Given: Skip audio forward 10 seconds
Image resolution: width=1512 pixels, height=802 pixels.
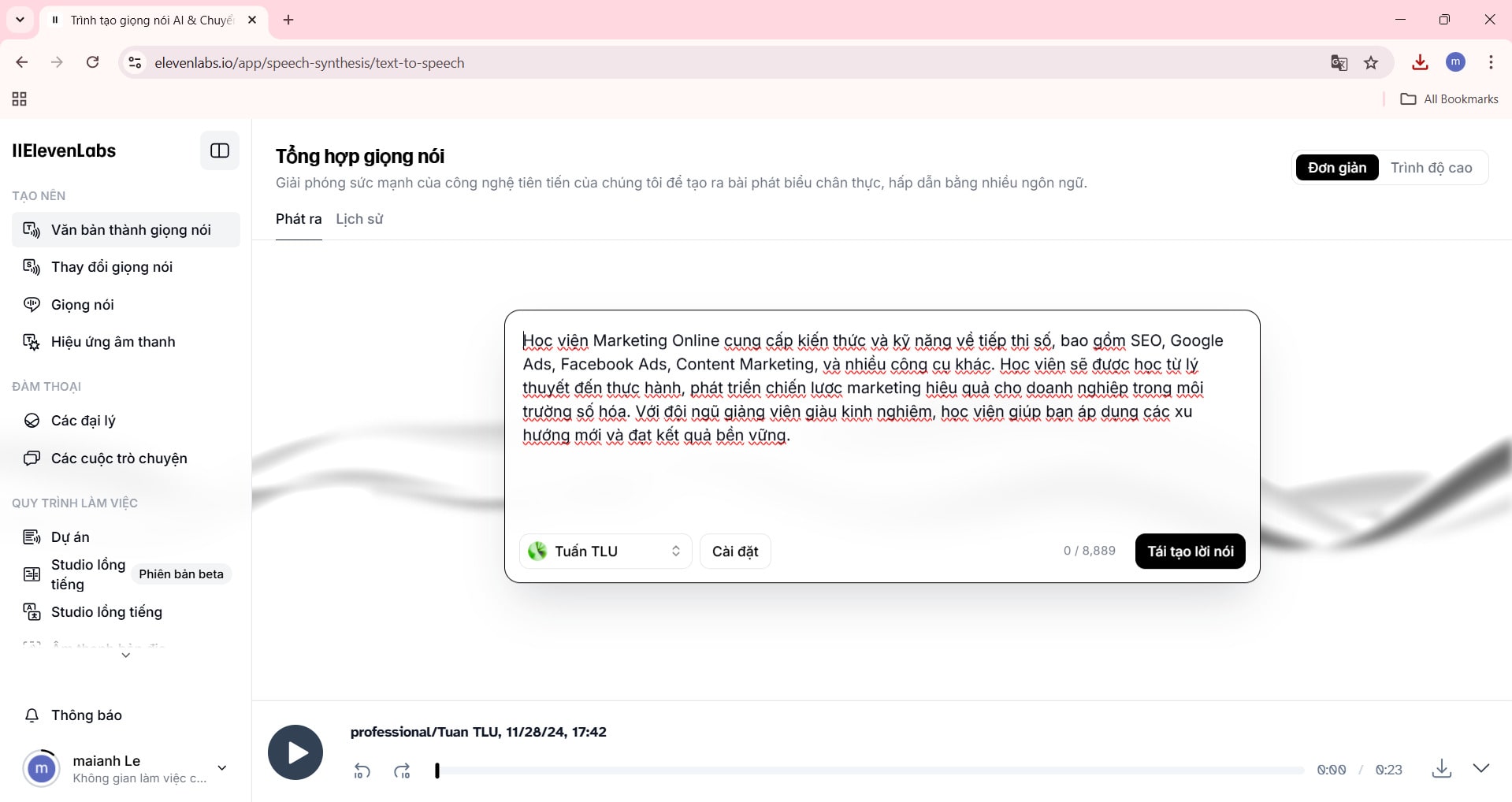Looking at the screenshot, I should (x=402, y=771).
